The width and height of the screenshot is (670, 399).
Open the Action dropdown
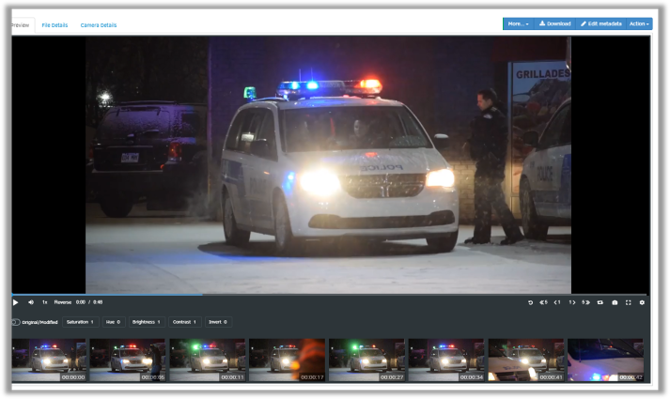639,24
